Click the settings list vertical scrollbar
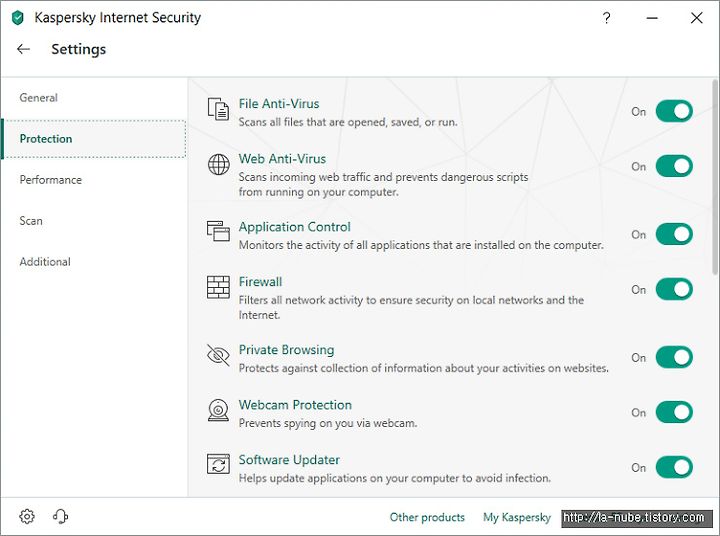The height and width of the screenshot is (536, 720). click(x=715, y=177)
